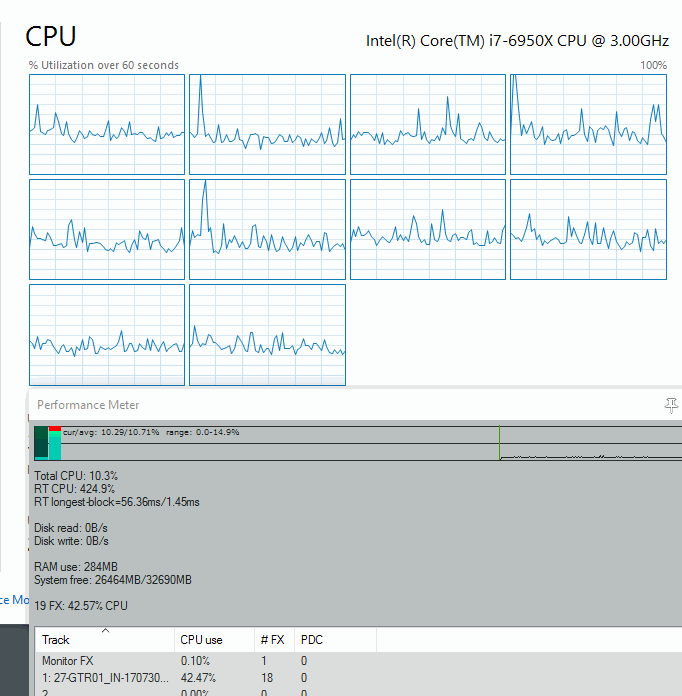Viewport: 682px width, 696px height.
Task: Click the RT CPU: 424.9% readout
Action: pos(75,489)
